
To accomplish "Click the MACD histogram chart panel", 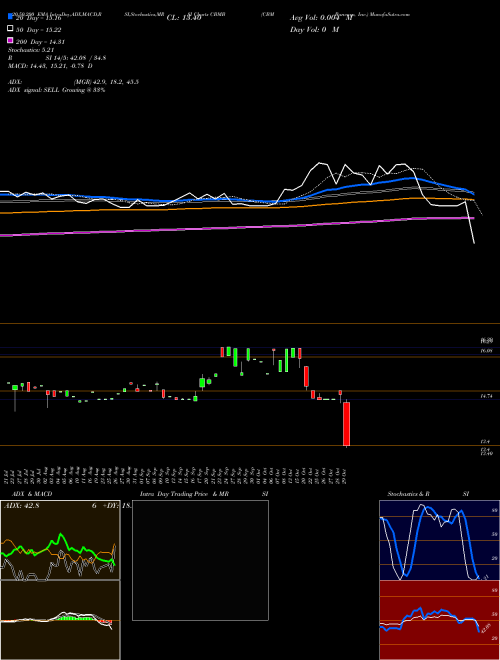I will coord(60,620).
